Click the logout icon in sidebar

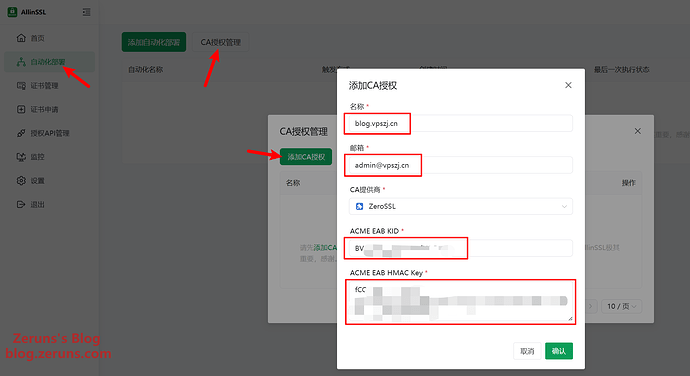point(21,204)
